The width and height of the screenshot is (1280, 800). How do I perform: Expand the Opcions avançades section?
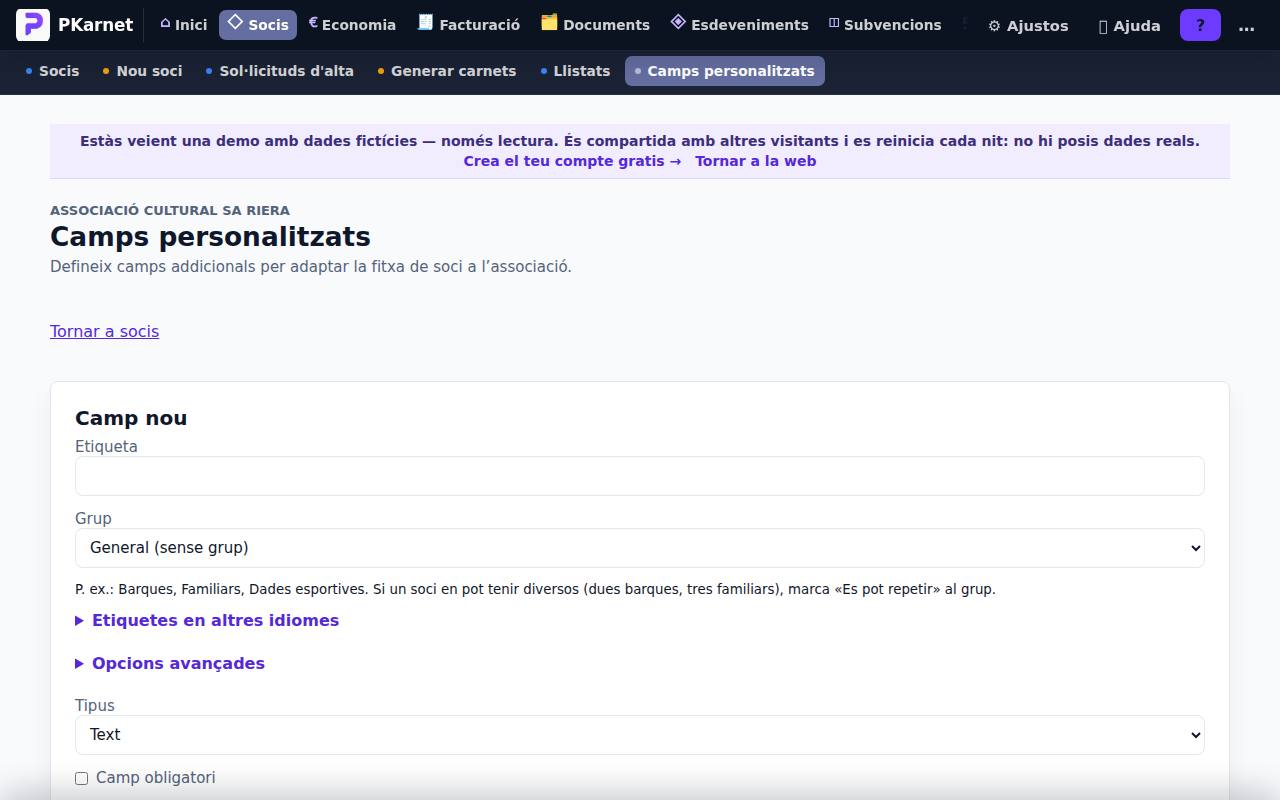pos(170,663)
